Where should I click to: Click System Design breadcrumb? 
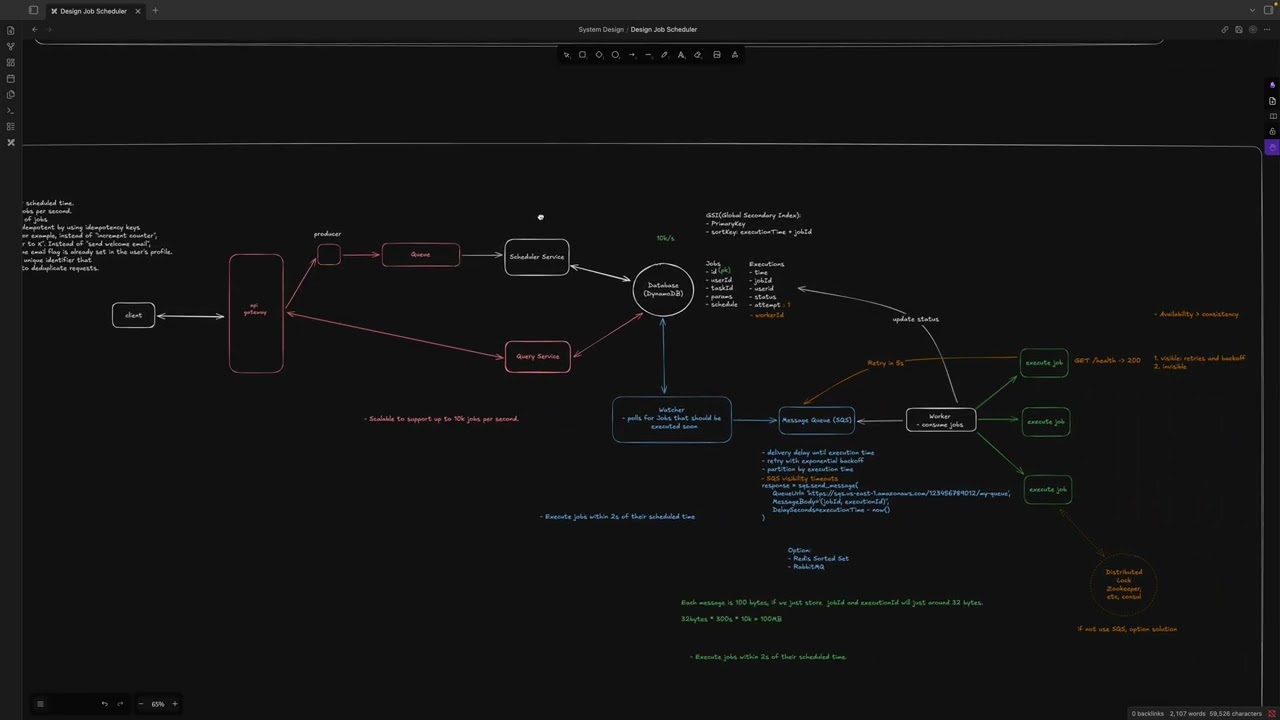pyautogui.click(x=600, y=29)
